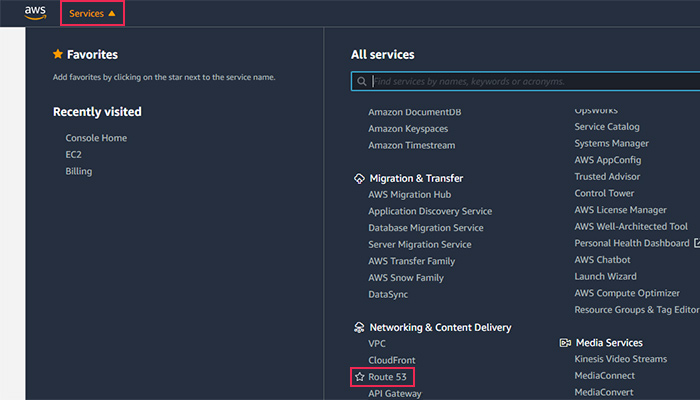Viewport: 700px width, 400px height.
Task: Click the Favorites star icon
Action: [x=58, y=54]
